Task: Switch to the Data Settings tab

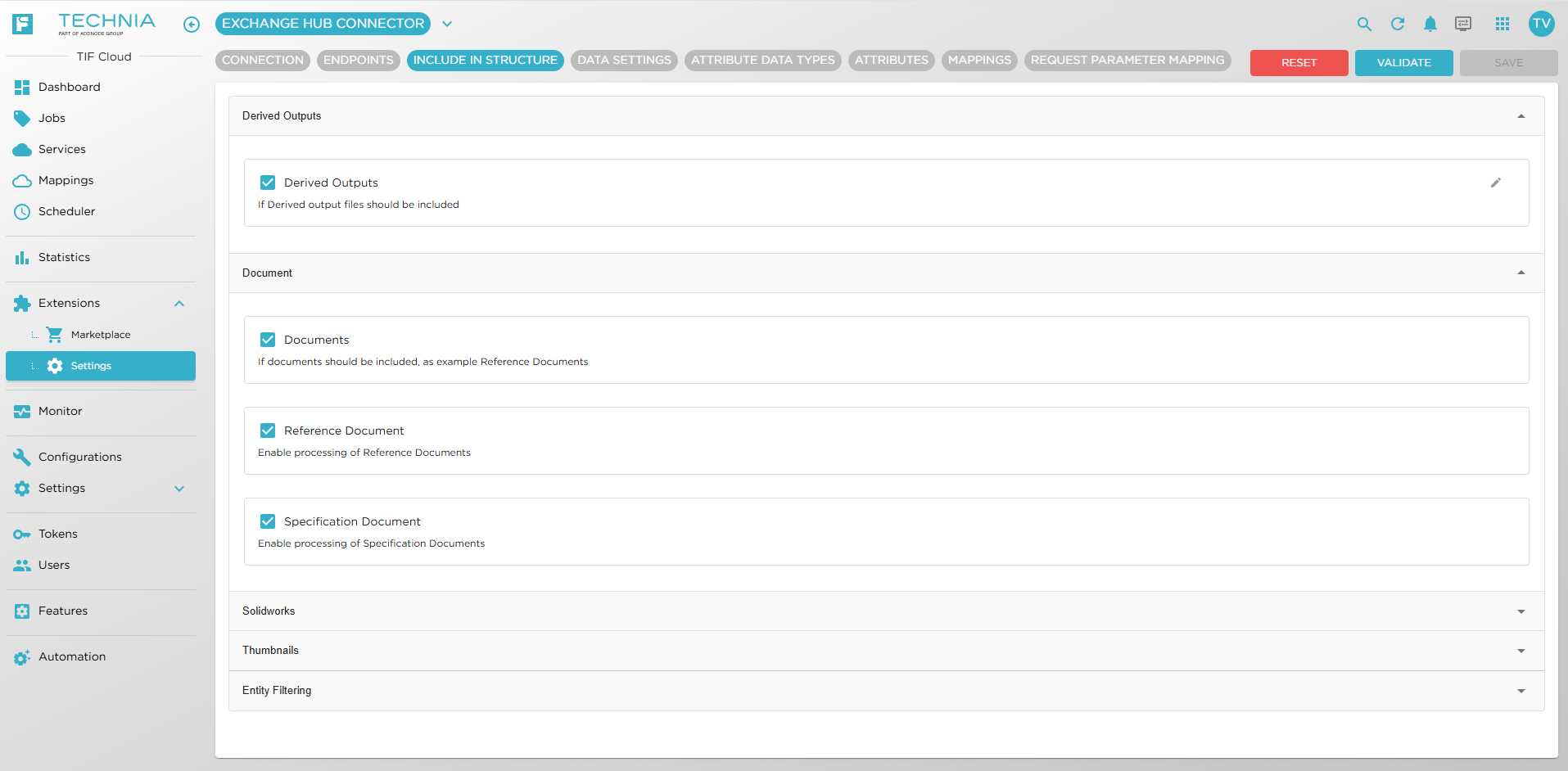Action: click(x=624, y=60)
